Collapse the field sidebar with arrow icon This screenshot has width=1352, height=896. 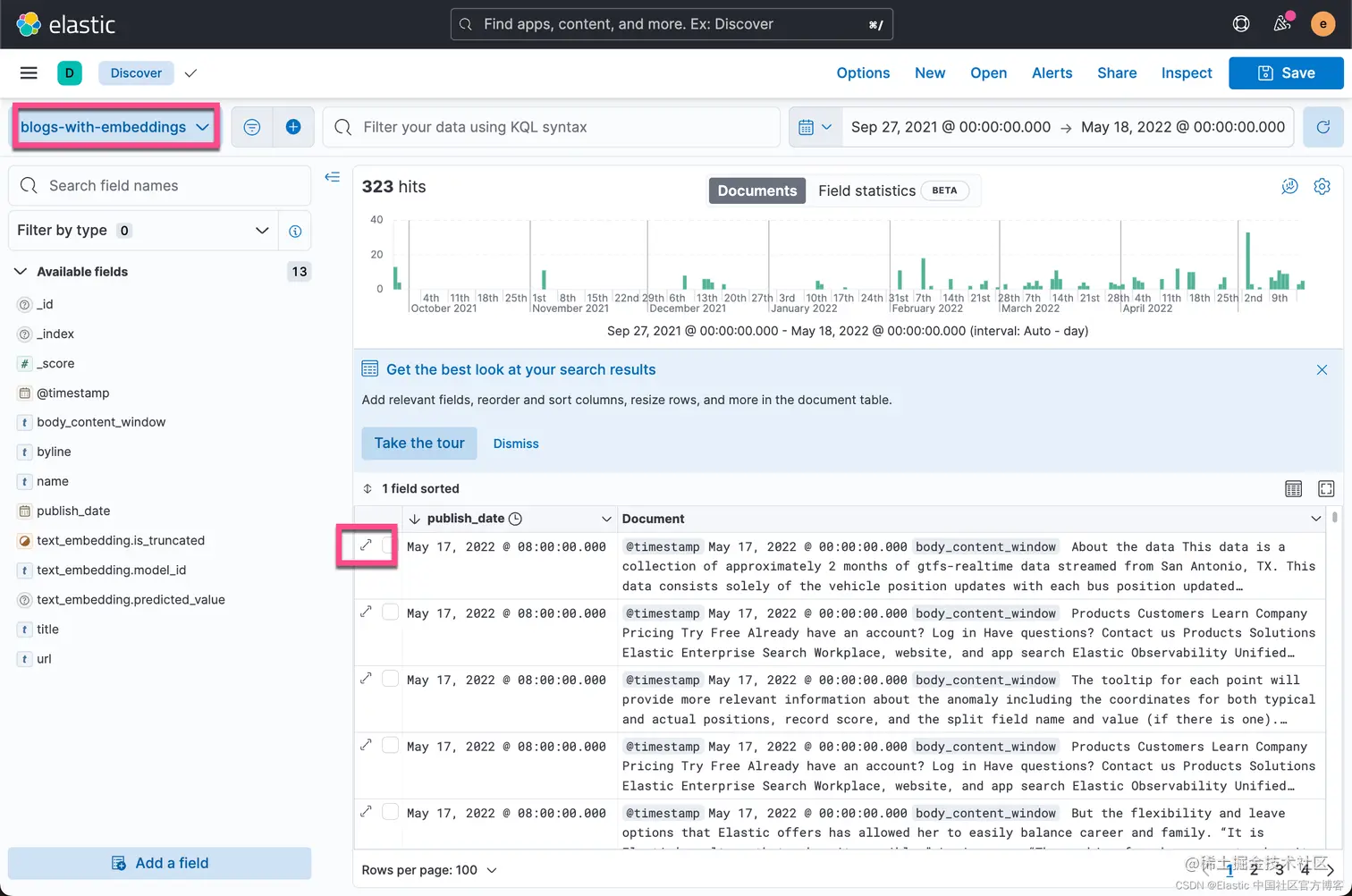pos(333,177)
